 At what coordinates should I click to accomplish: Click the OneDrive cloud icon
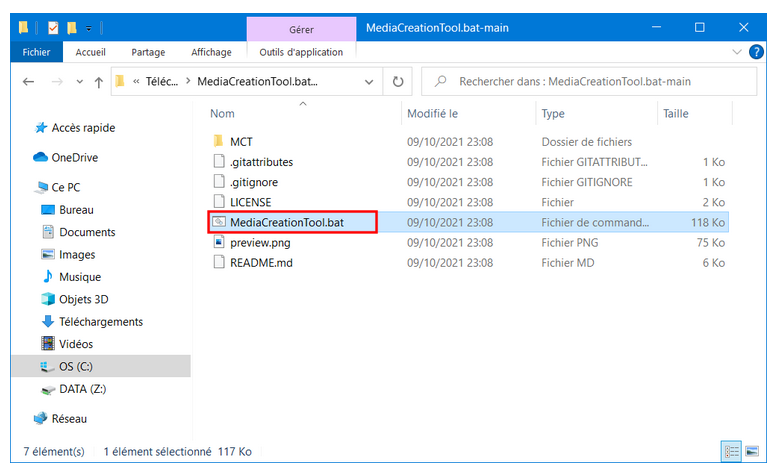point(40,157)
